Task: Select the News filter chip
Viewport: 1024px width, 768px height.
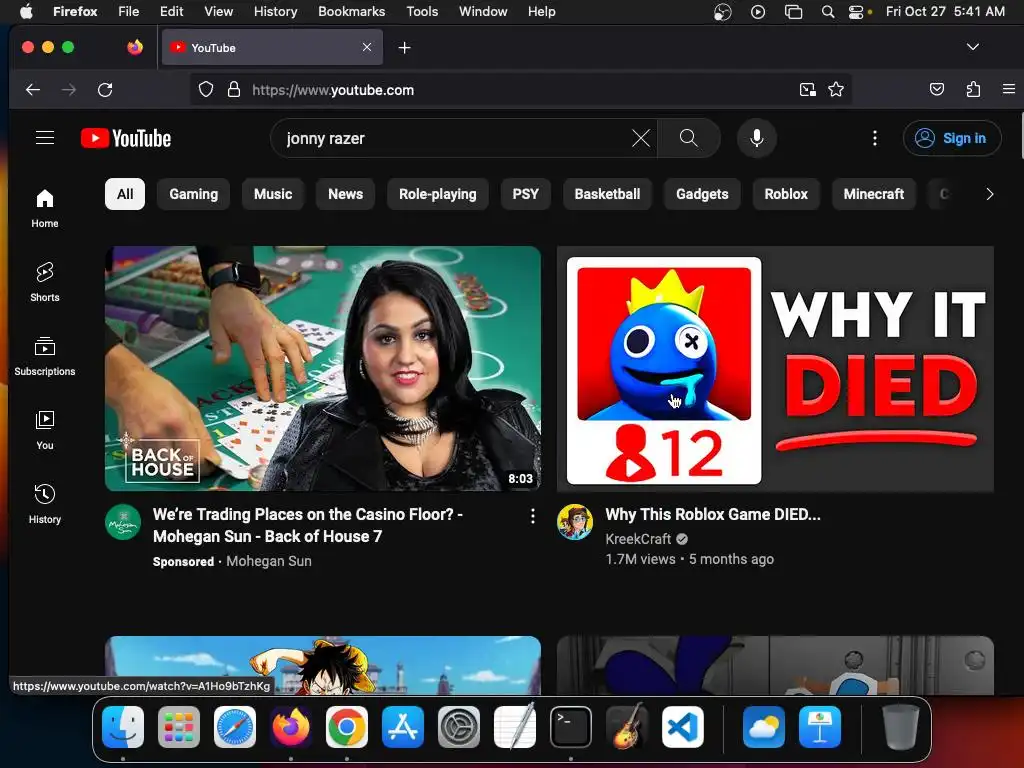Action: coord(345,194)
